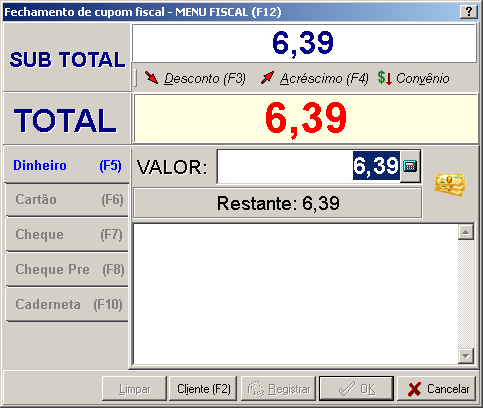
Task: Click the payments list scroll down arrow
Action: [466, 356]
